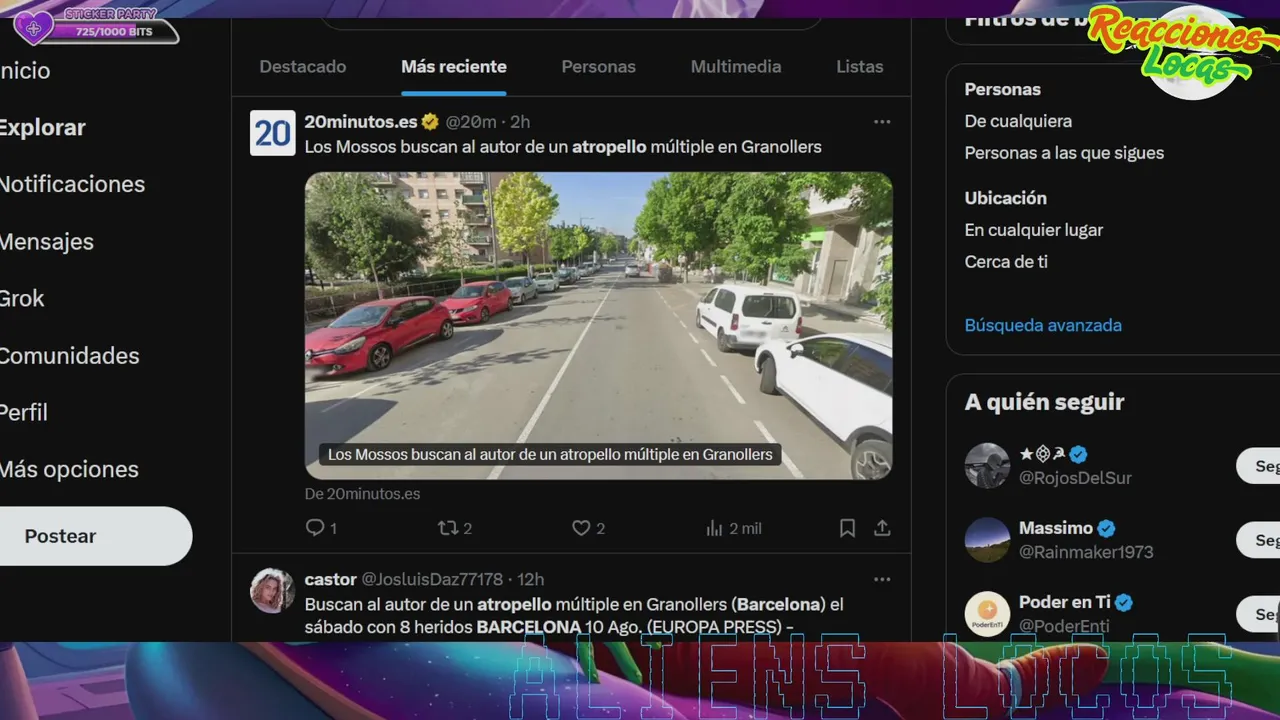Open reply icon on 20minutos.es post
The height and width of the screenshot is (720, 1280).
(x=315, y=528)
